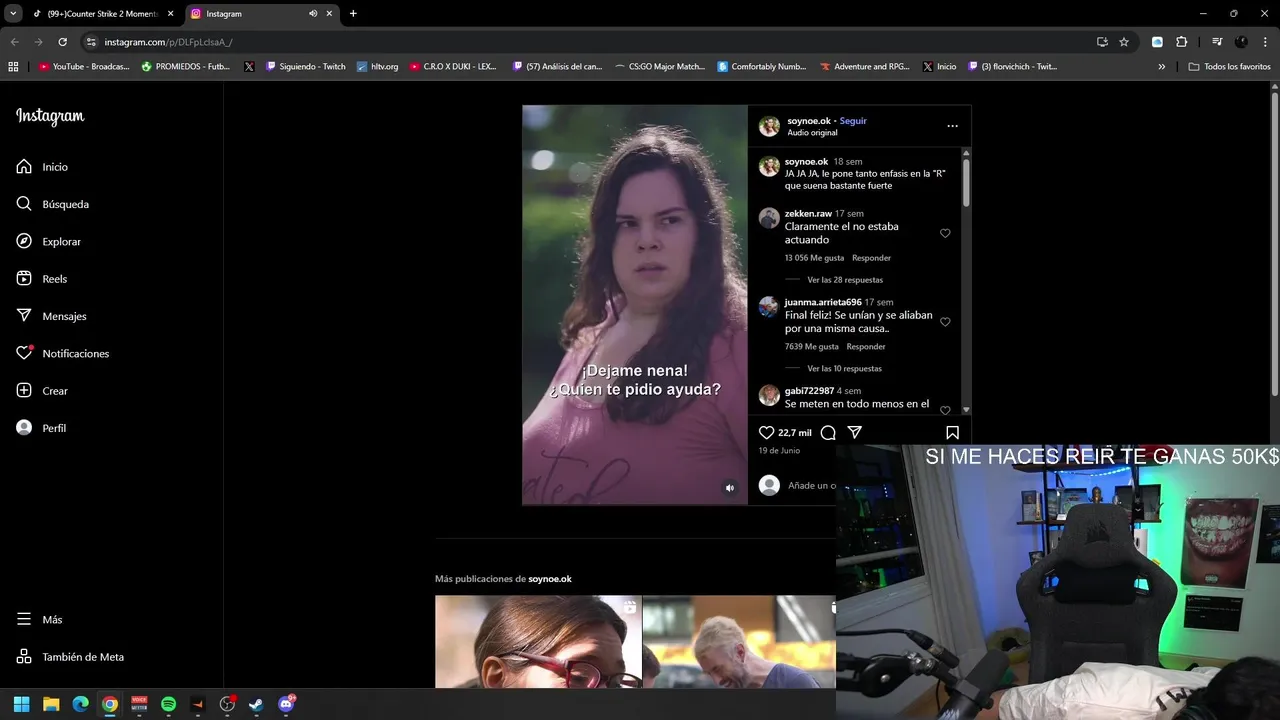The image size is (1280, 720).
Task: Open Discord from taskbar
Action: tap(286, 704)
